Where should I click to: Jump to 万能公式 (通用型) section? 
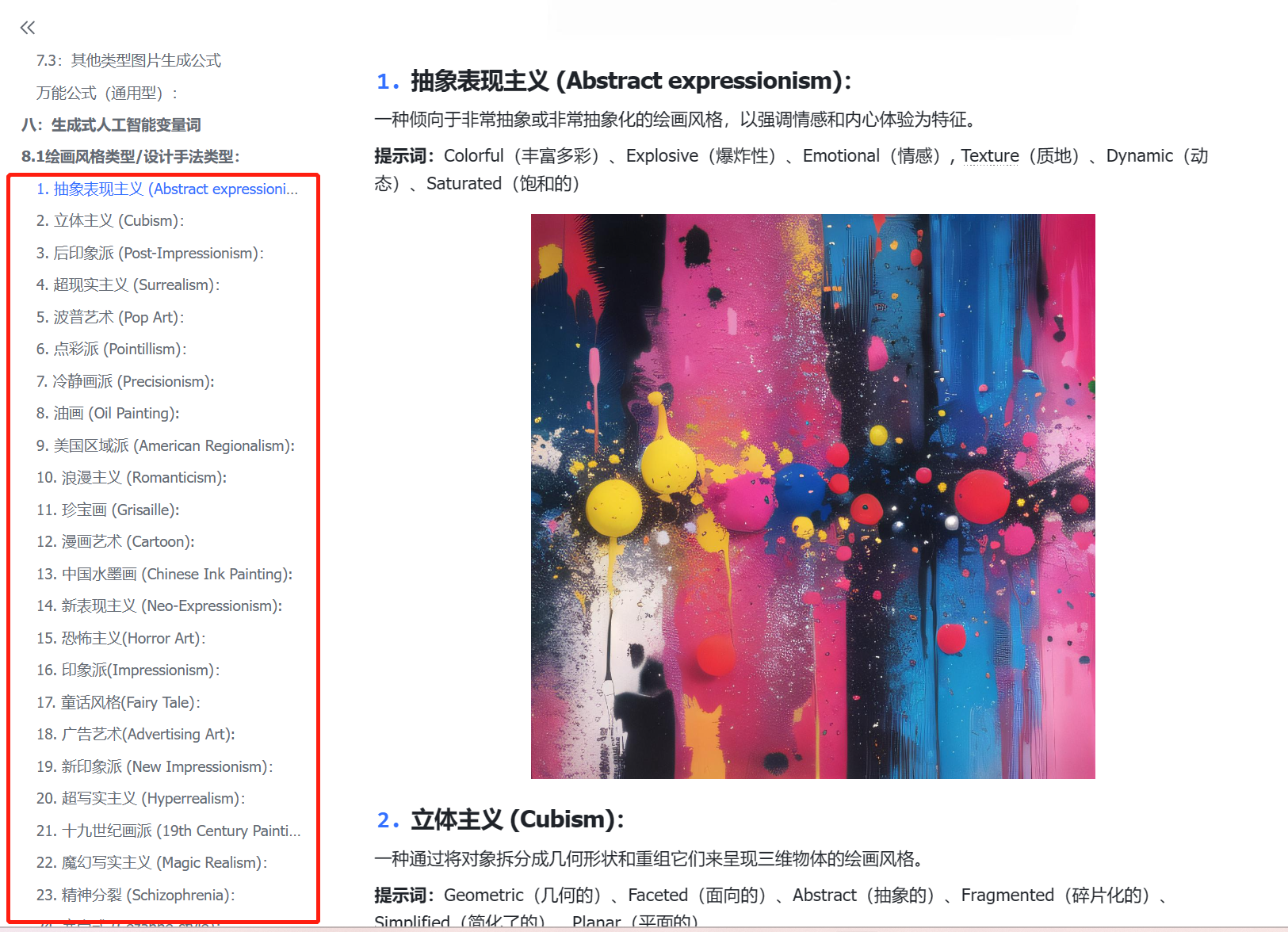(x=107, y=93)
